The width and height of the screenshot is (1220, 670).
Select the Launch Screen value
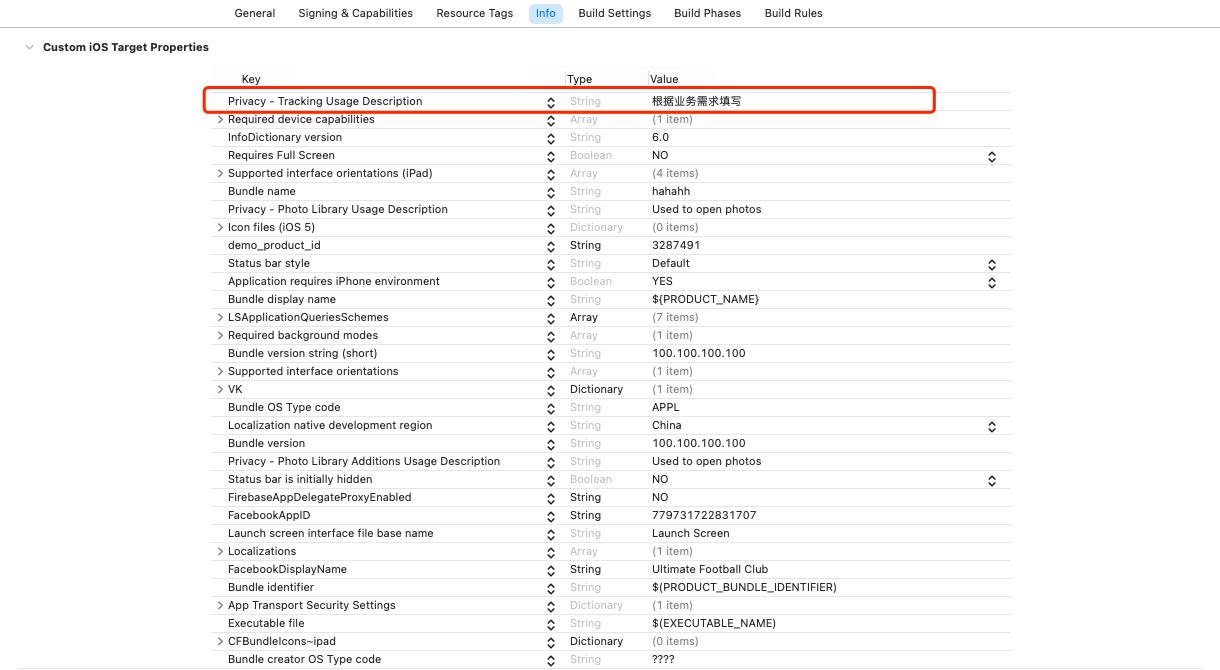(x=691, y=533)
